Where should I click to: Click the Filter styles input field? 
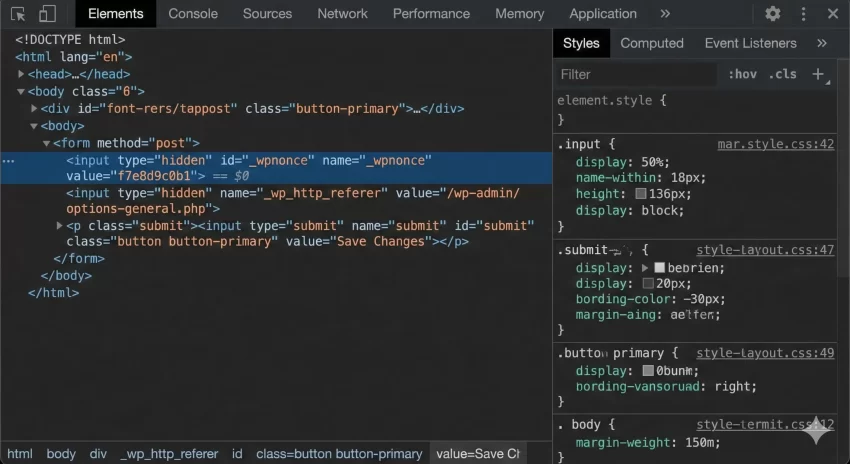point(636,74)
